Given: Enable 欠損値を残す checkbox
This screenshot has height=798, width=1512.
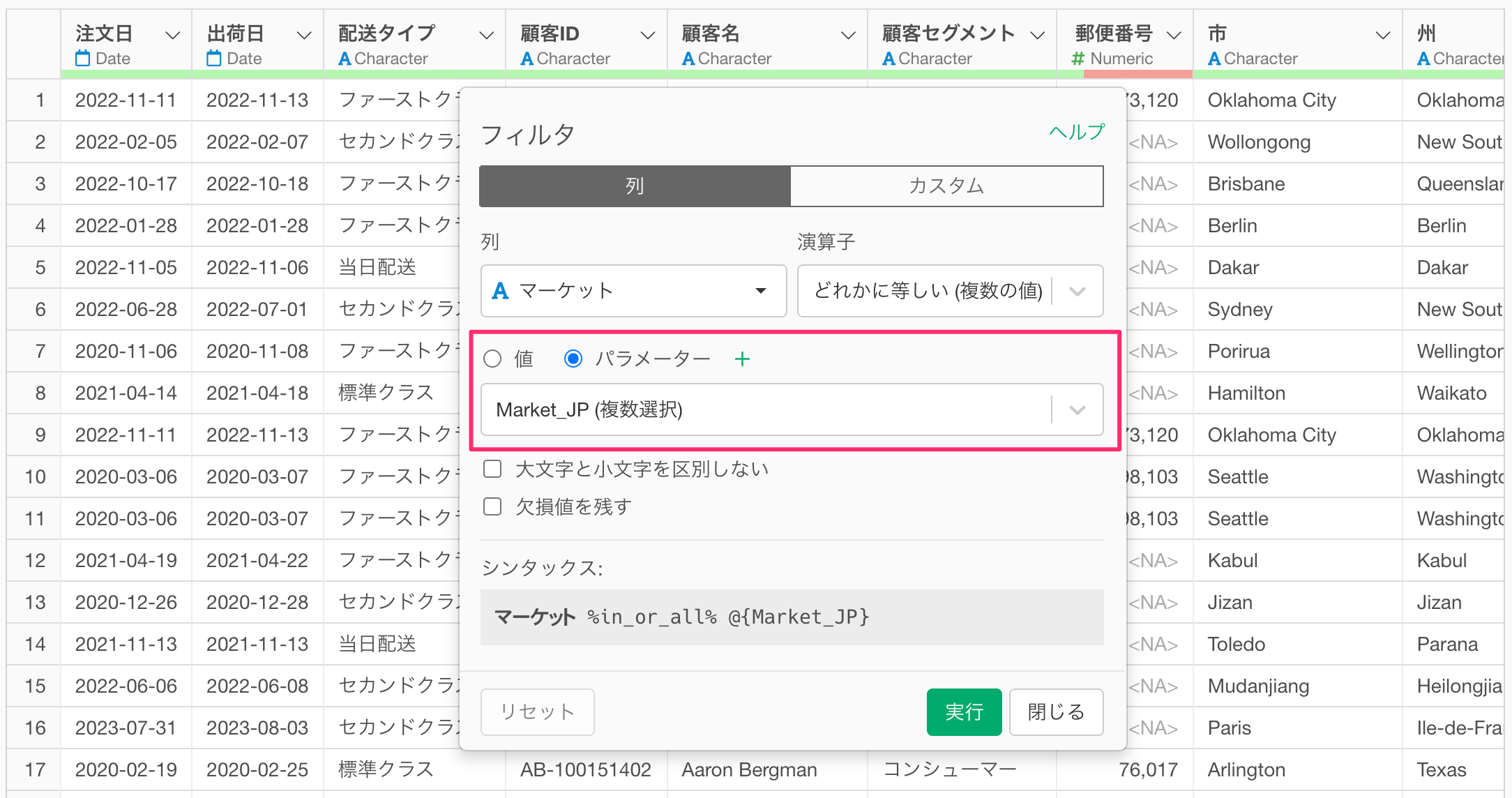Looking at the screenshot, I should [x=492, y=506].
